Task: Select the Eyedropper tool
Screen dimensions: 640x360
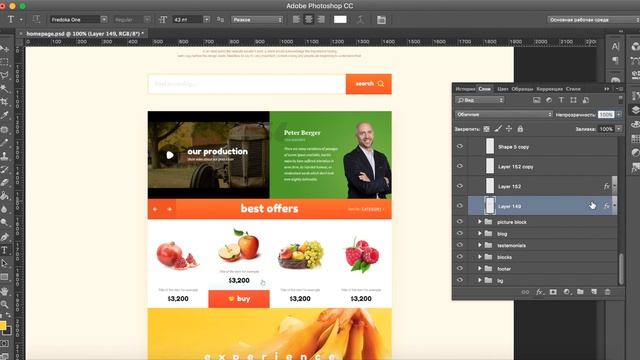Action: coord(4,116)
